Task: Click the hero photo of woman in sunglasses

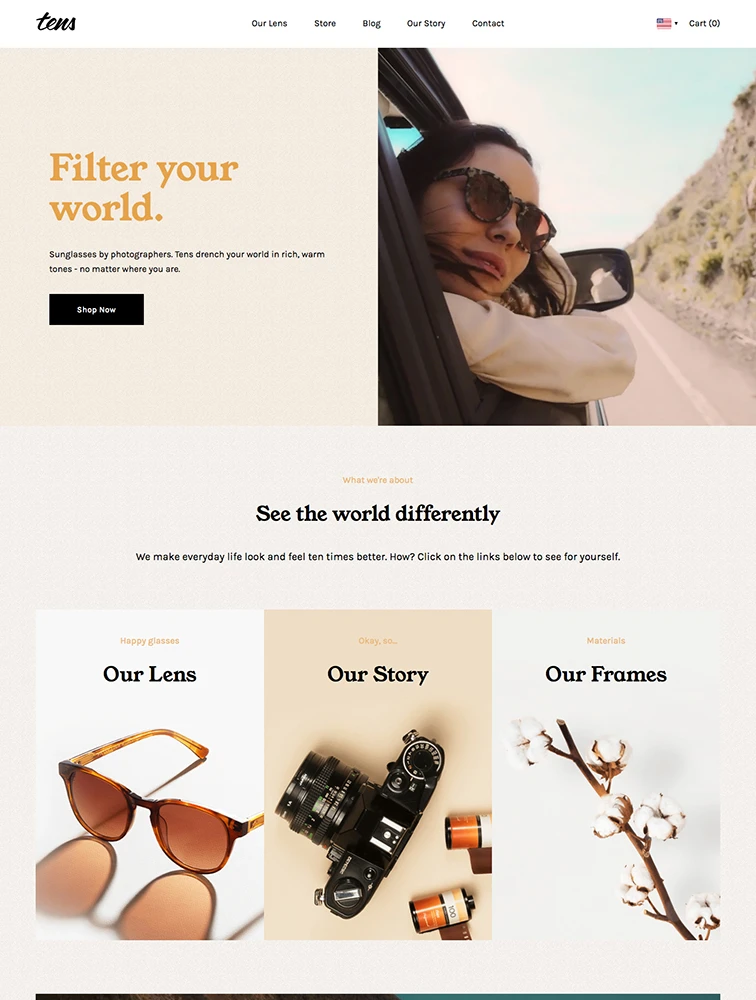Action: point(567,237)
